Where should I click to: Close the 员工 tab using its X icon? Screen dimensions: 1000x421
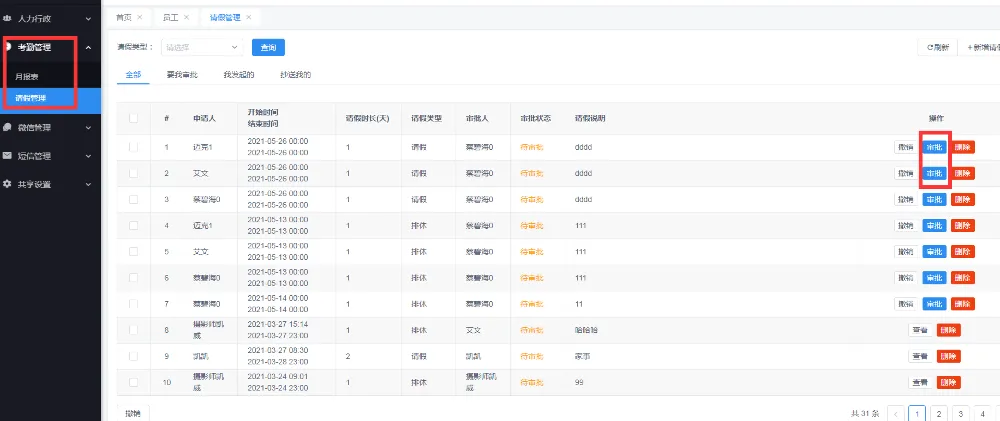186,18
